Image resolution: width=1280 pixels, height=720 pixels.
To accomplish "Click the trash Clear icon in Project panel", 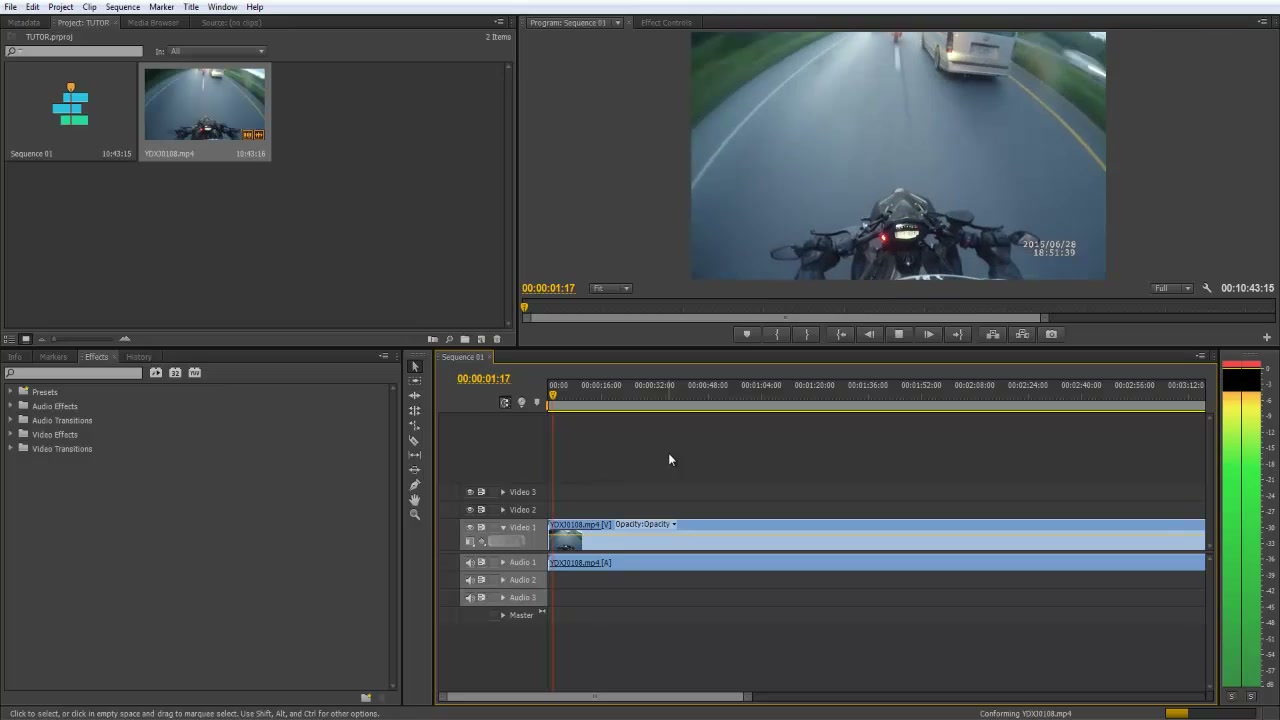I will (497, 339).
